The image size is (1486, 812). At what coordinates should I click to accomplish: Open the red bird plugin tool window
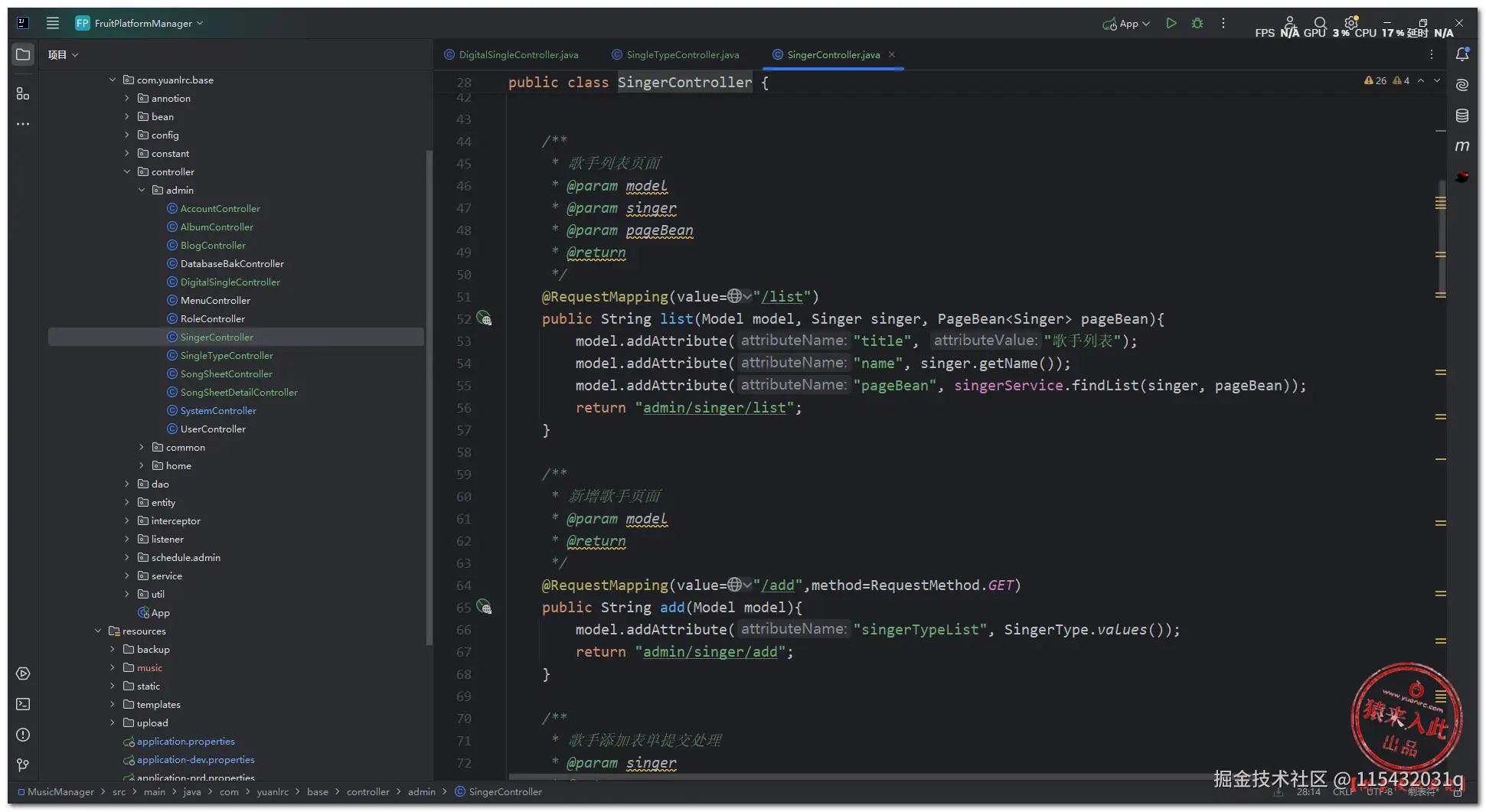tap(1462, 177)
